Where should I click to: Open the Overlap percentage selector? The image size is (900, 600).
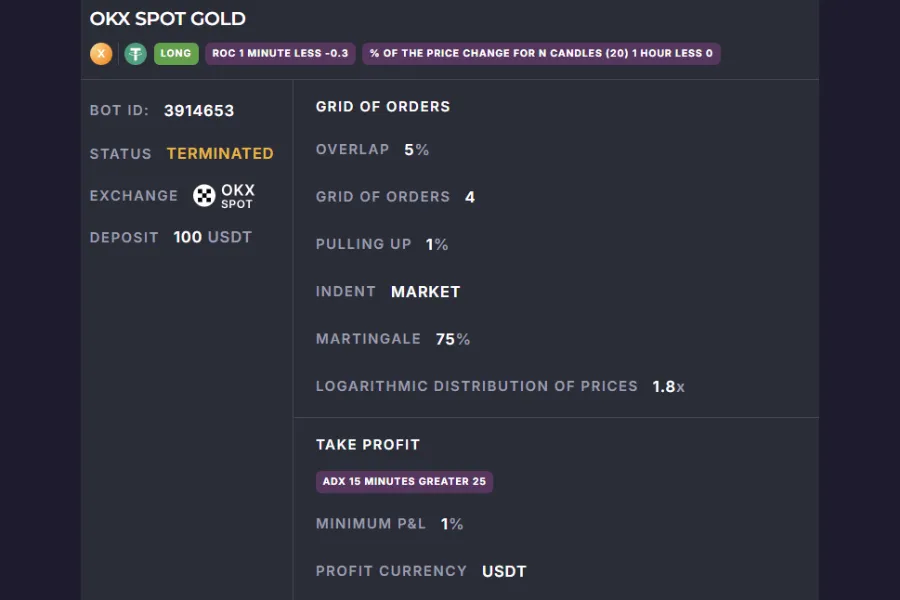pyautogui.click(x=418, y=148)
